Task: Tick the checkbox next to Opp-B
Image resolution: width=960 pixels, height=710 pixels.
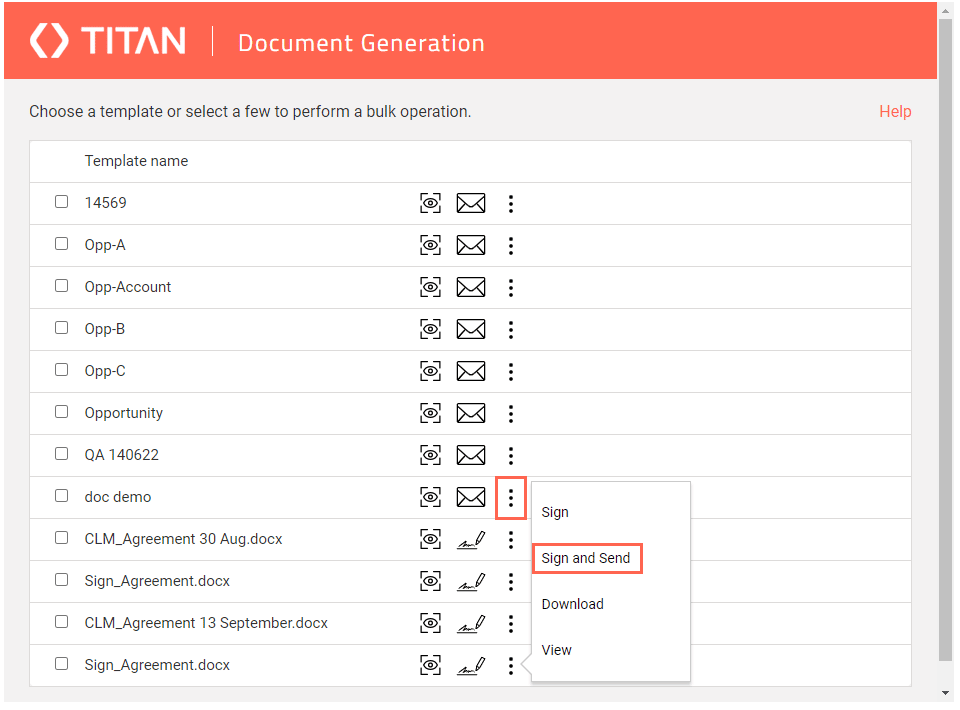Action: click(62, 328)
